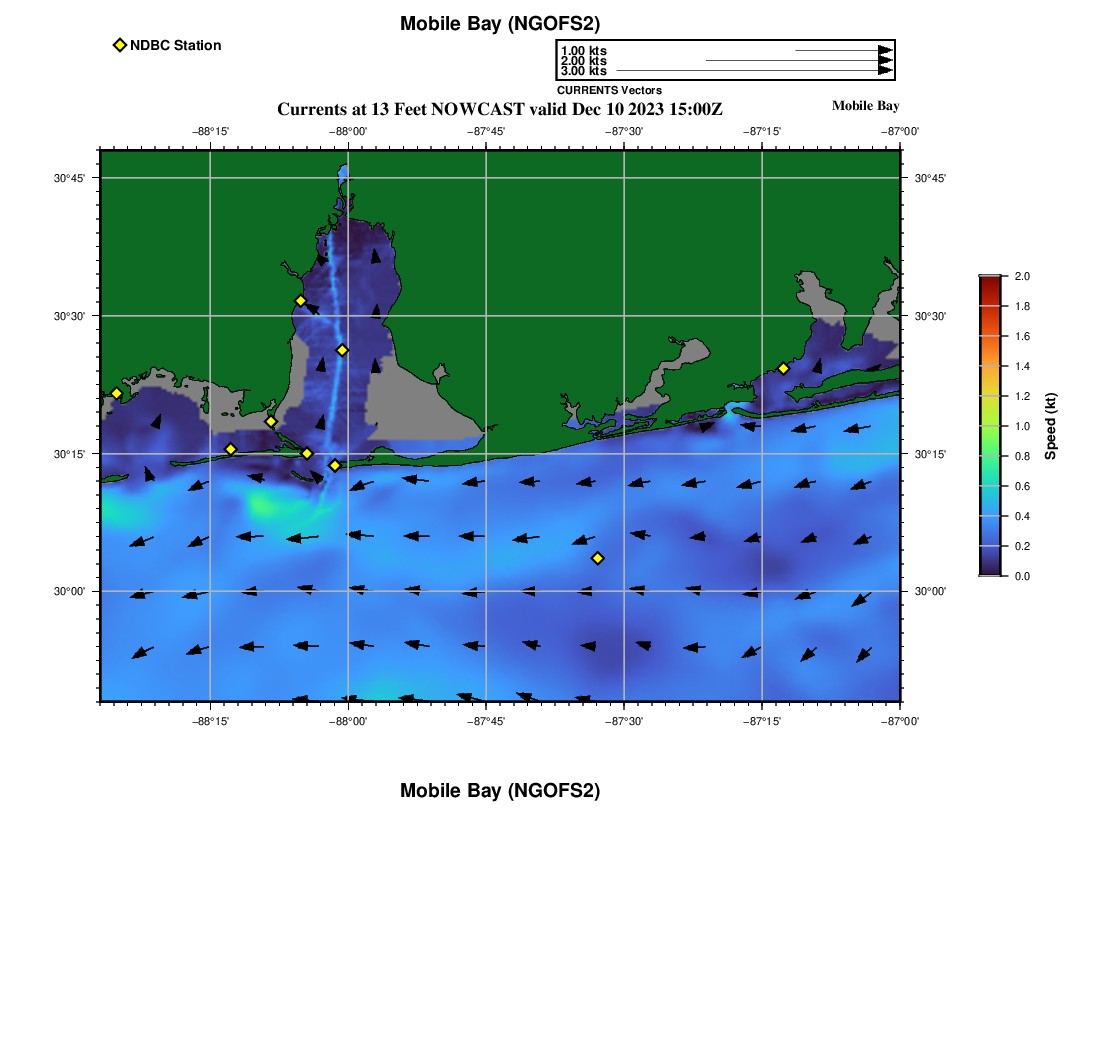1100x1050 pixels.
Task: Click the northernmost station marker in Mobile Bay
Action: (x=300, y=301)
